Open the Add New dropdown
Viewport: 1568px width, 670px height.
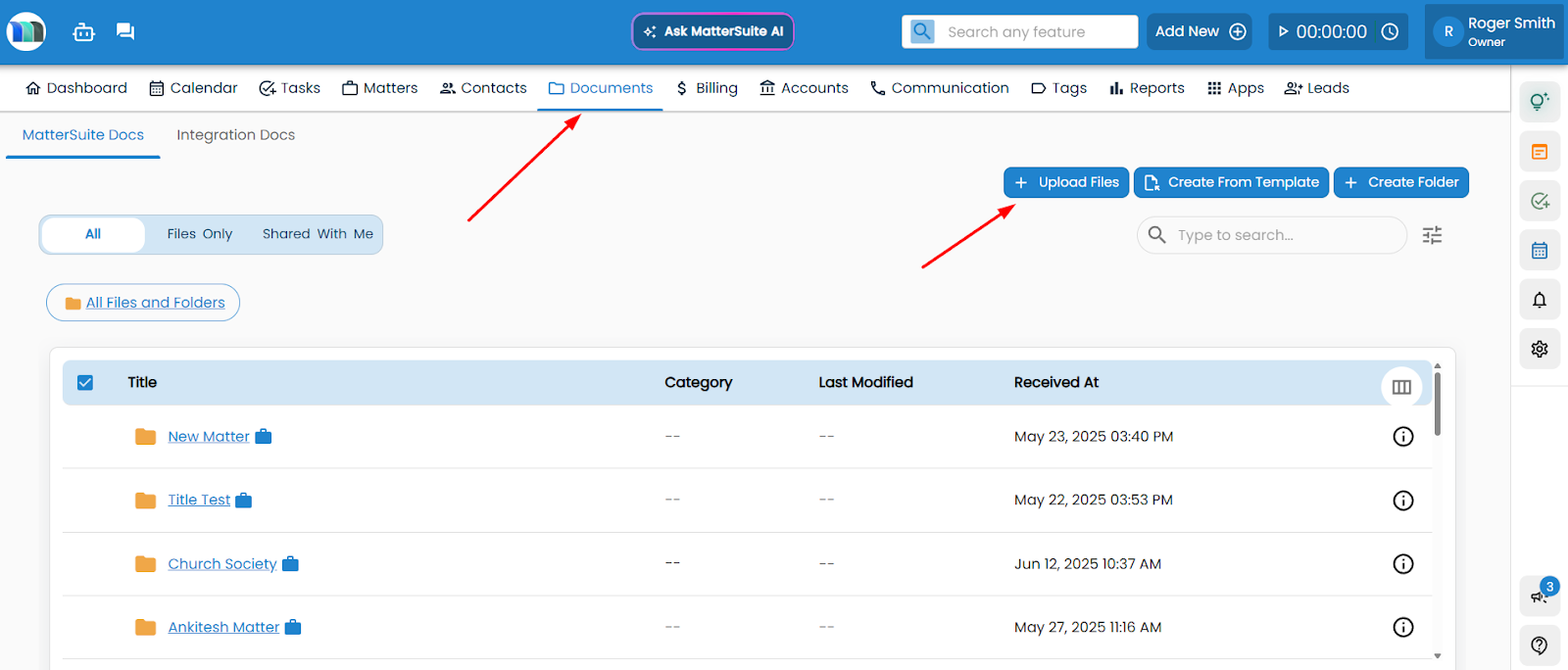click(x=1200, y=31)
